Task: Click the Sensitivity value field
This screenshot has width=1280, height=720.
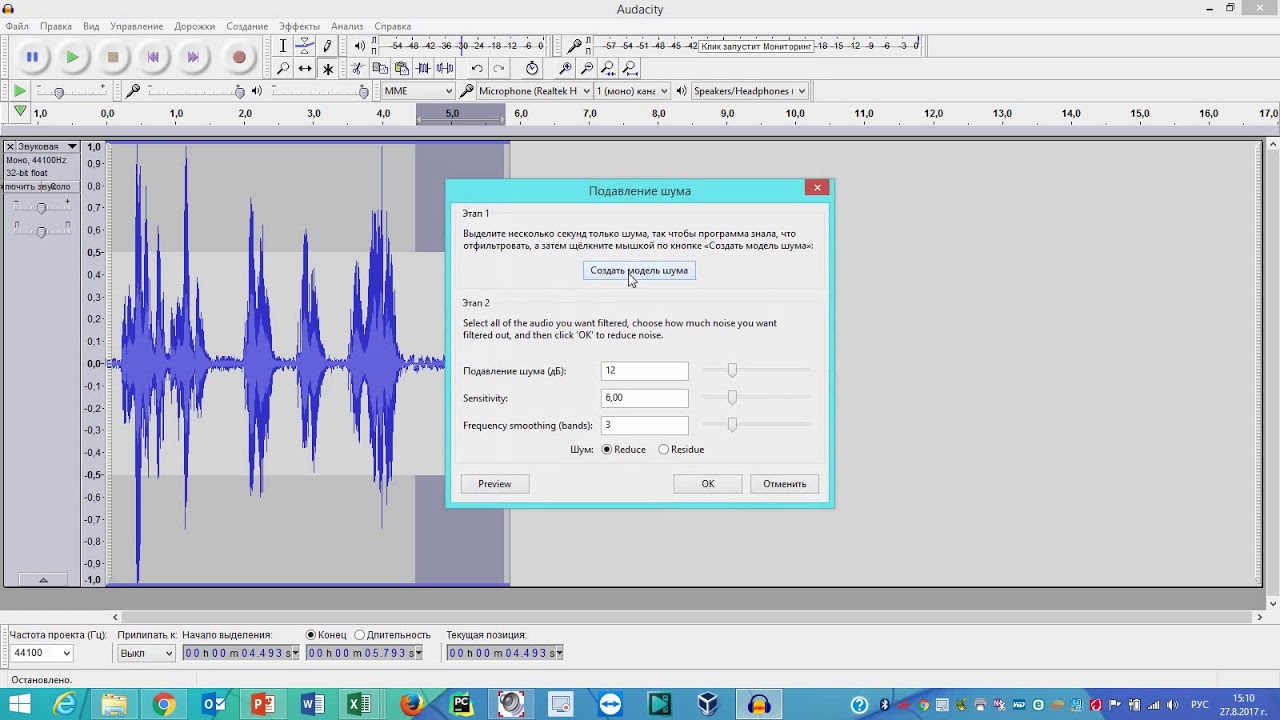Action: tap(644, 398)
